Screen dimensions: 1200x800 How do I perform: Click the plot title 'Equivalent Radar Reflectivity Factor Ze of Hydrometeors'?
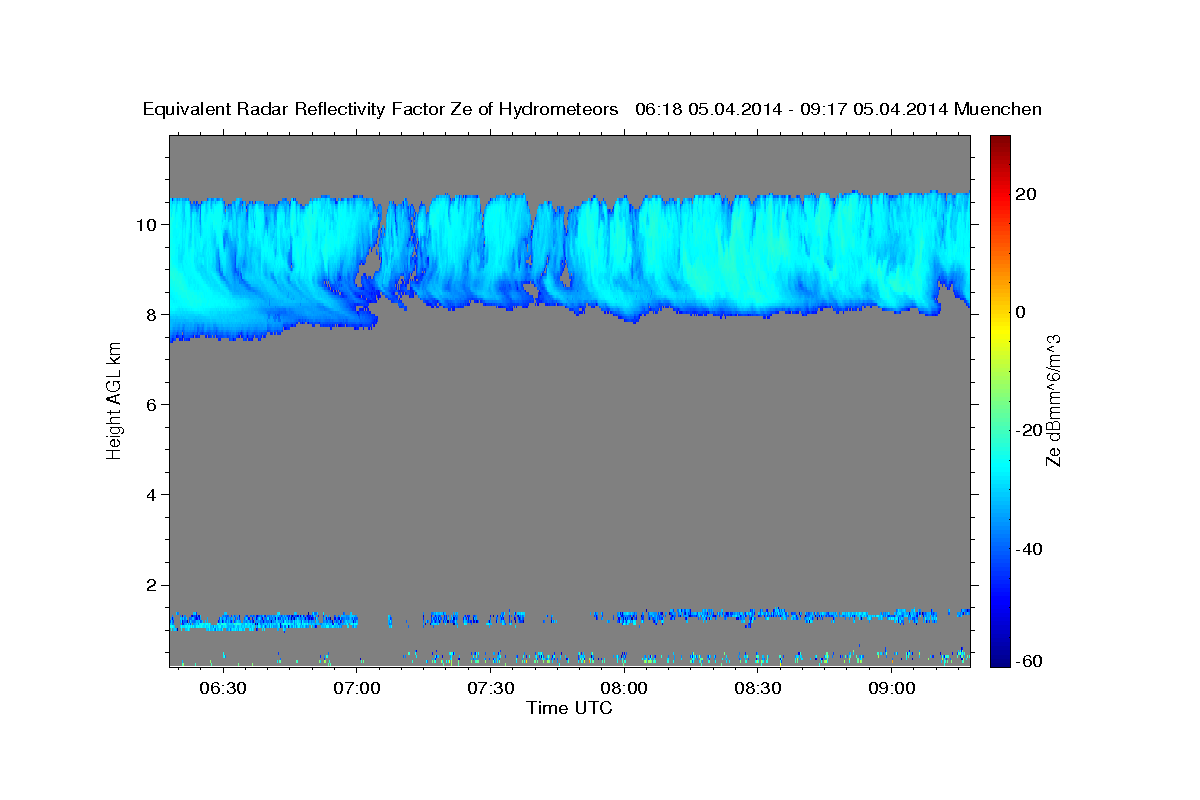pyautogui.click(x=381, y=110)
